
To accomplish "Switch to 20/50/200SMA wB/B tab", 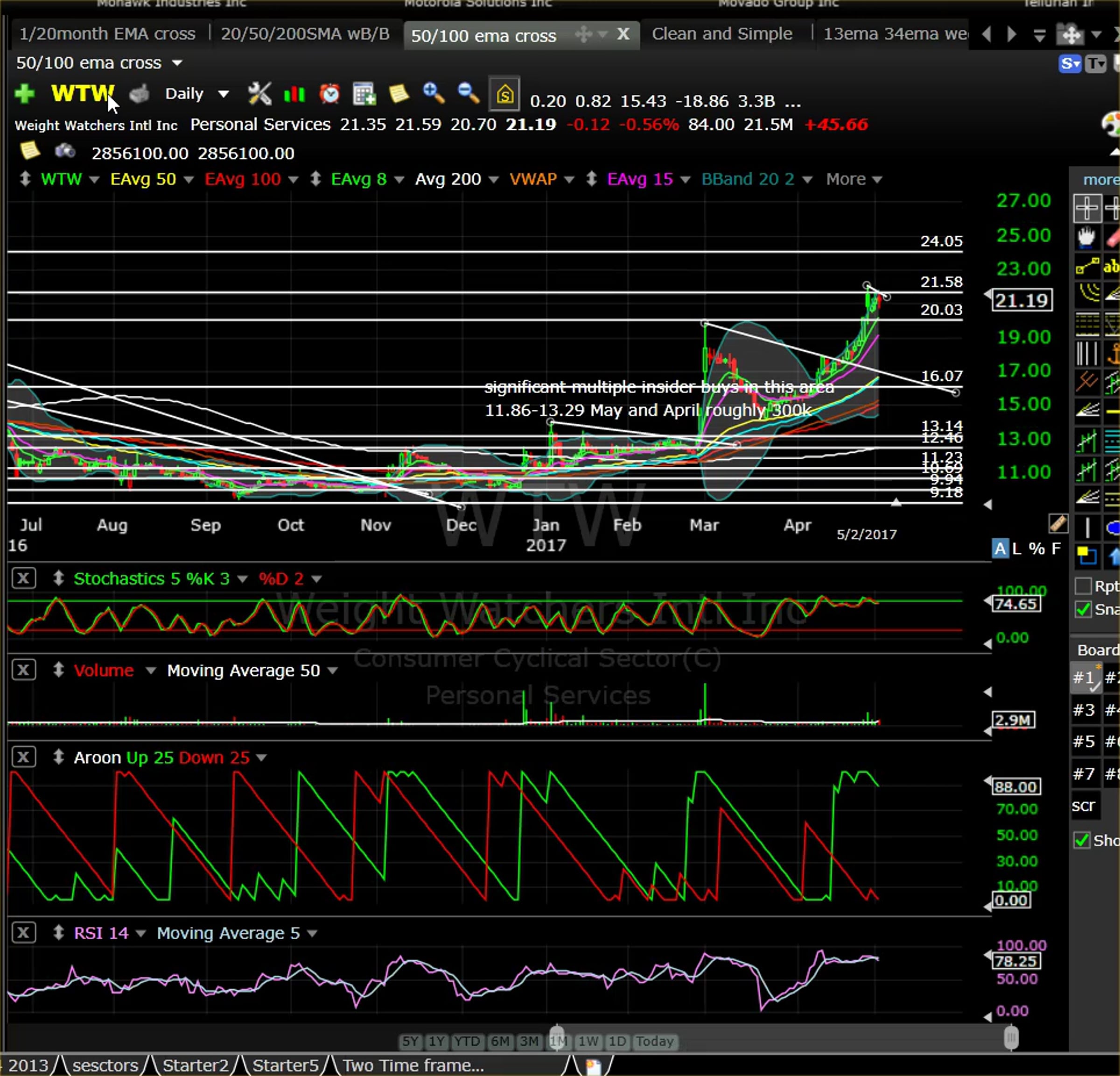I will click(x=305, y=34).
